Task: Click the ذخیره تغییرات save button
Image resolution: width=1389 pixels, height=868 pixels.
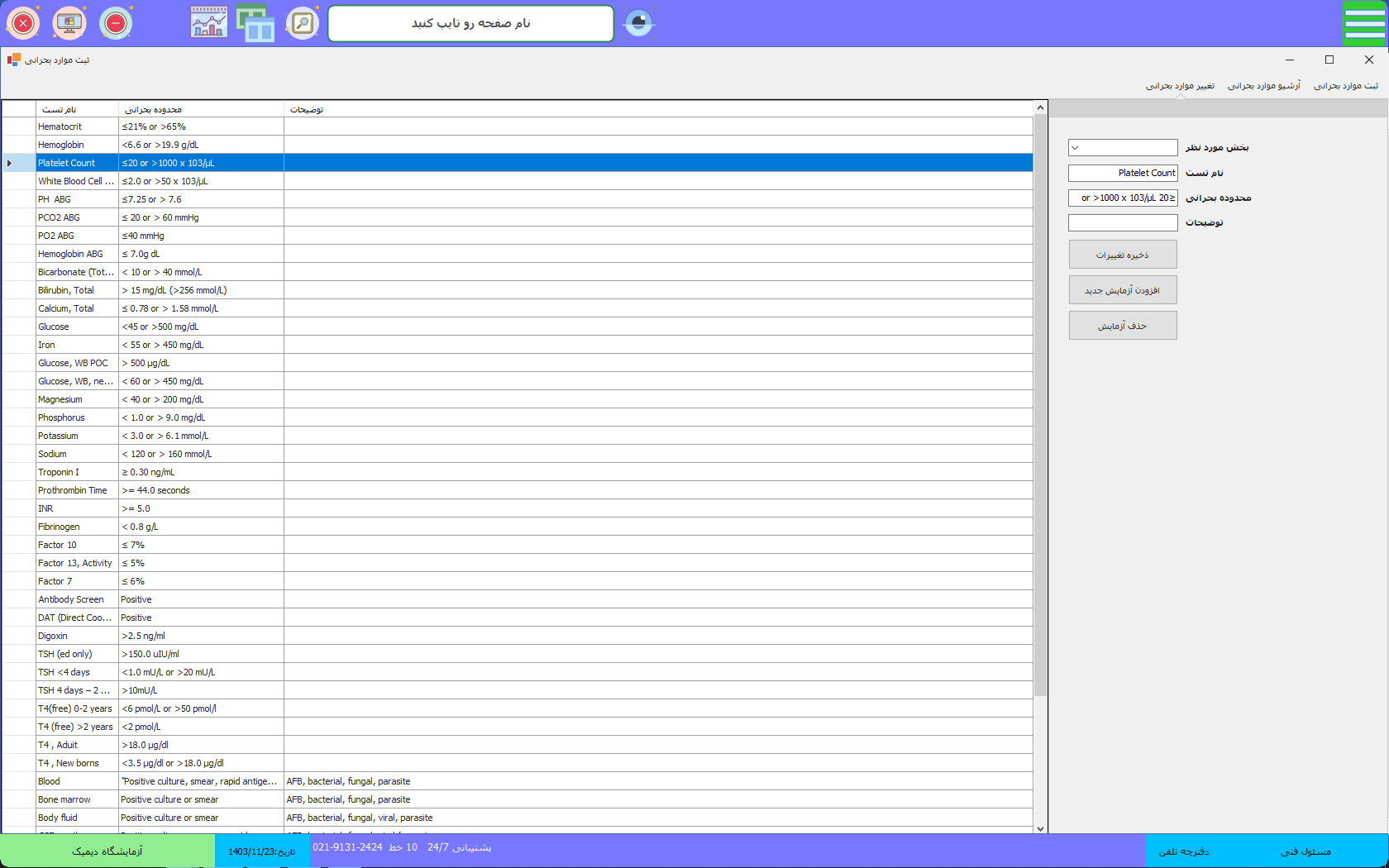Action: (x=1123, y=255)
